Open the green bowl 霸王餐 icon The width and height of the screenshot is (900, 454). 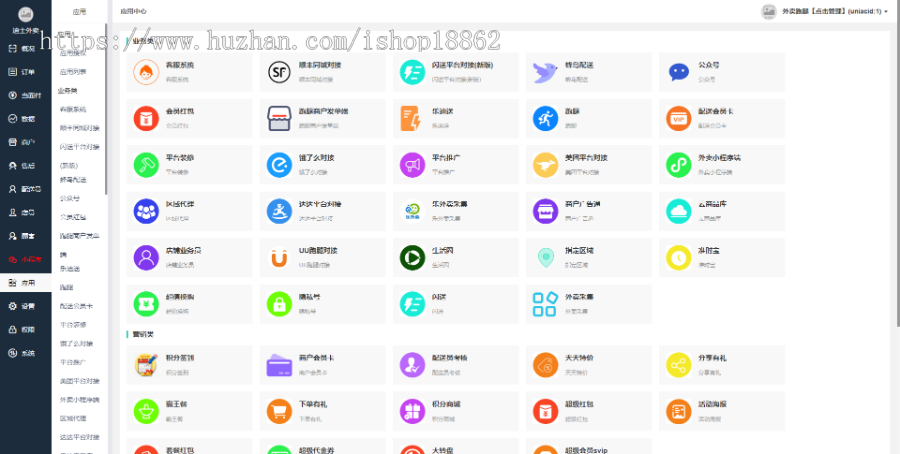[146, 411]
